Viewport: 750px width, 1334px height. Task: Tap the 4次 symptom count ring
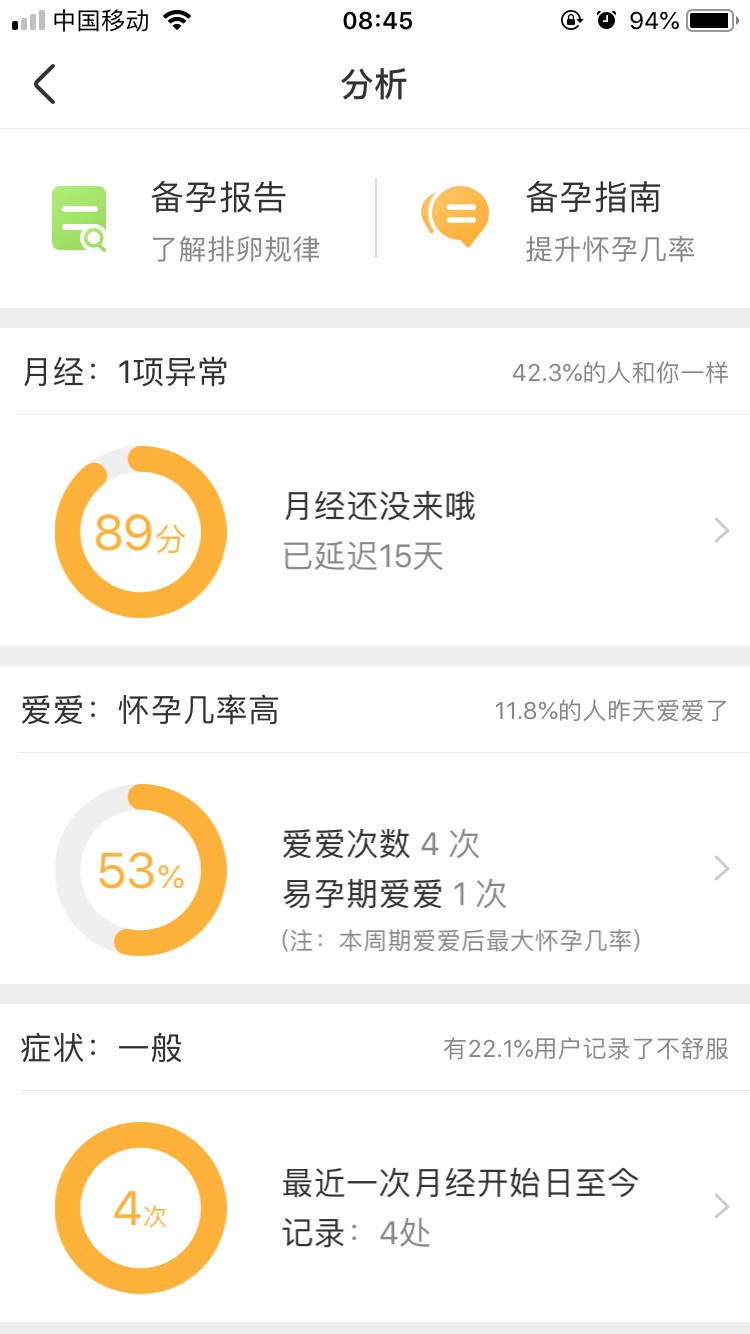pos(141,1208)
